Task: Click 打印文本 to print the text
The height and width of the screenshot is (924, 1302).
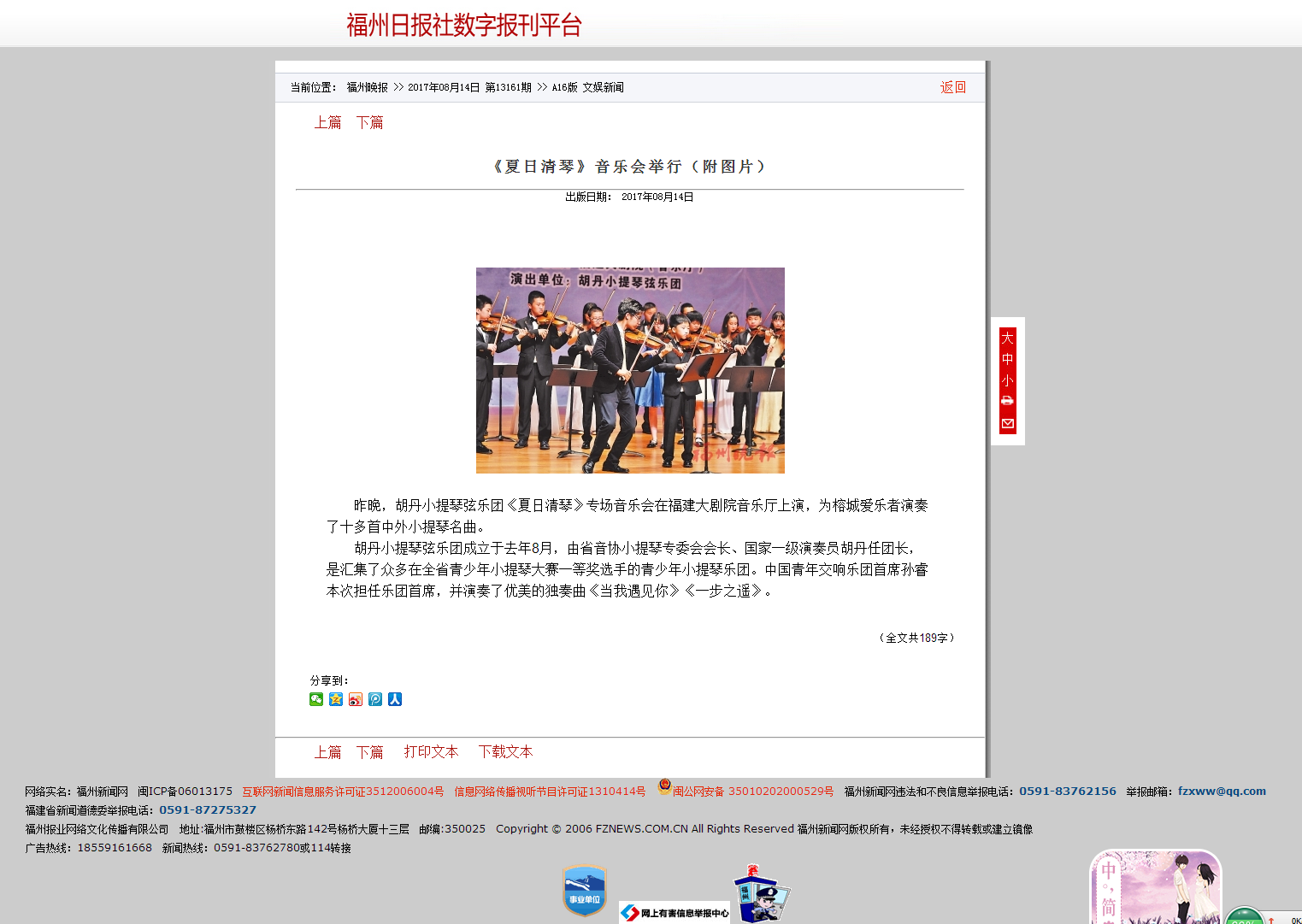Action: (x=431, y=751)
